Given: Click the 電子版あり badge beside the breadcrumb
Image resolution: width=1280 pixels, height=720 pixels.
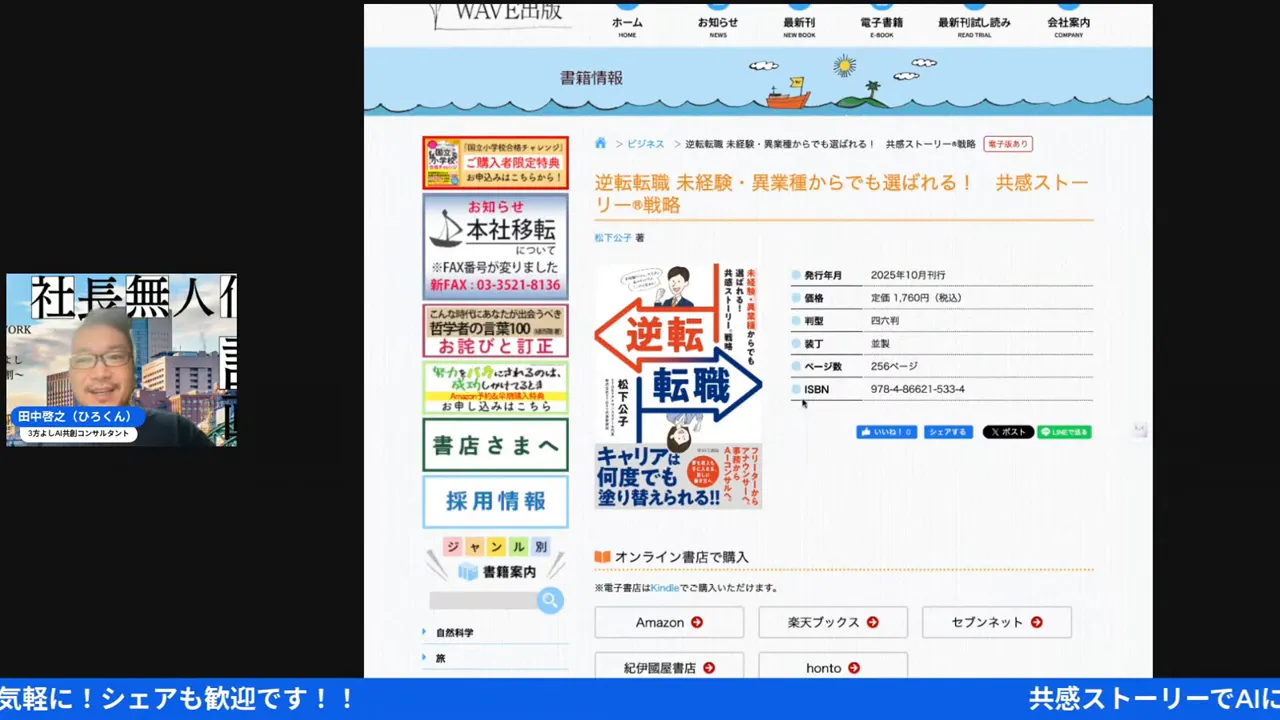Looking at the screenshot, I should coord(1008,144).
